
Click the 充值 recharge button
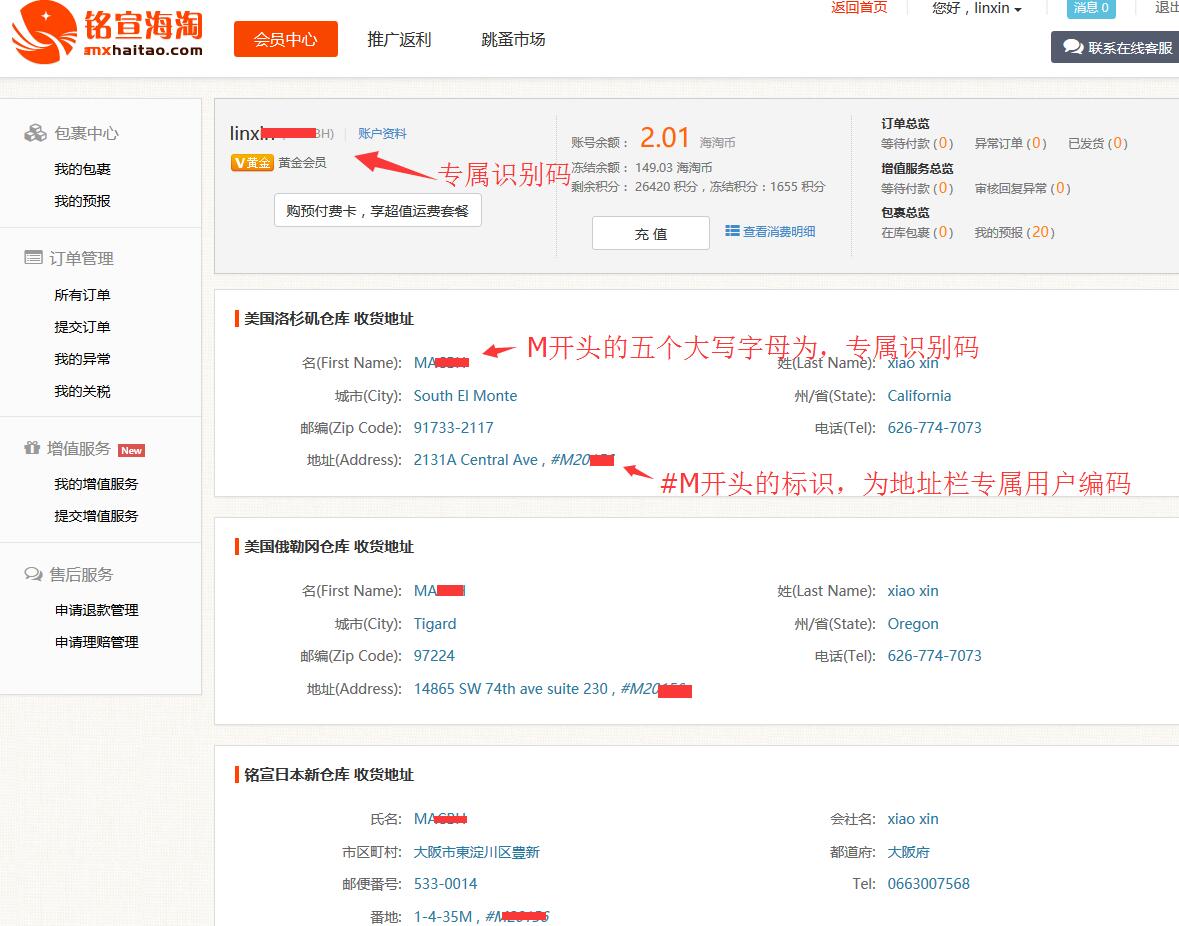(650, 233)
